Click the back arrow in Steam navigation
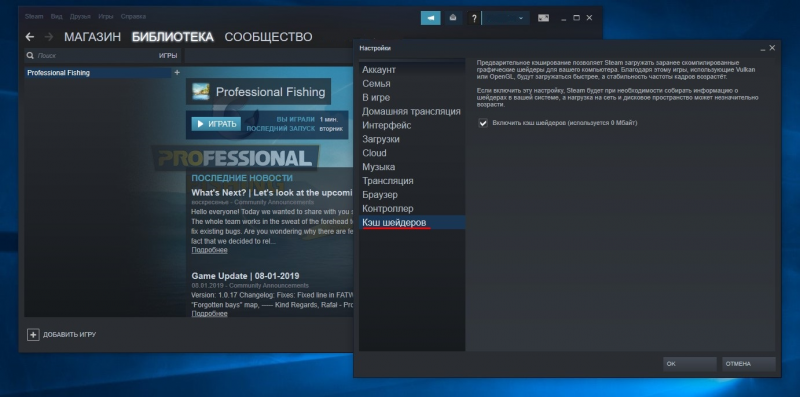 [x=30, y=37]
